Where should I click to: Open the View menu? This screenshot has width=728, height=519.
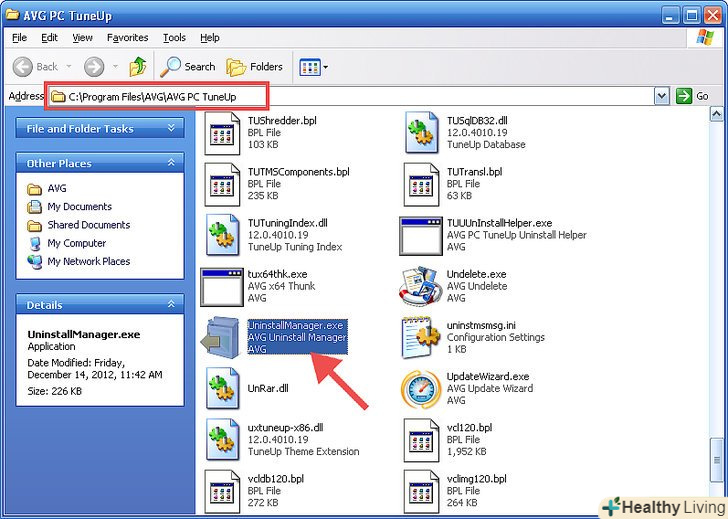coord(82,38)
